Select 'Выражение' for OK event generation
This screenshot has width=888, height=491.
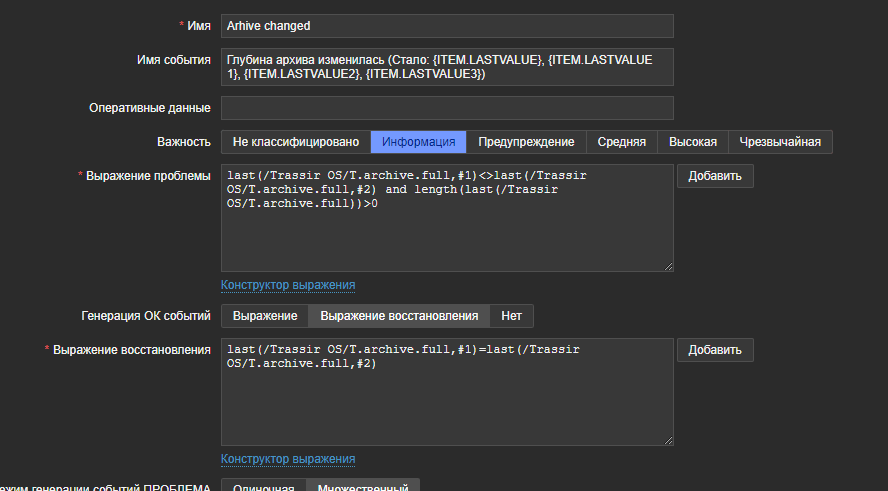click(x=265, y=316)
